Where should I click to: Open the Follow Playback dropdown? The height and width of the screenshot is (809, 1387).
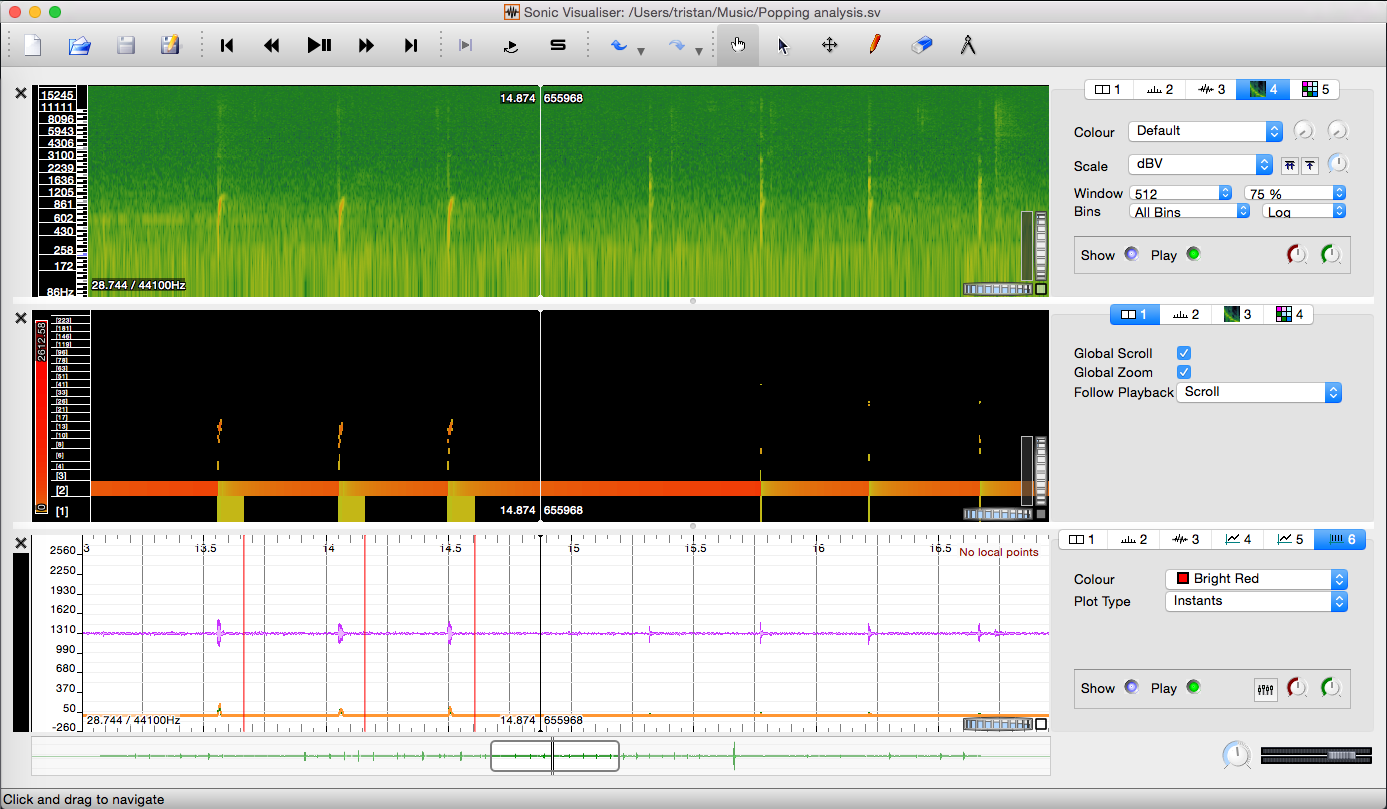pos(1258,392)
